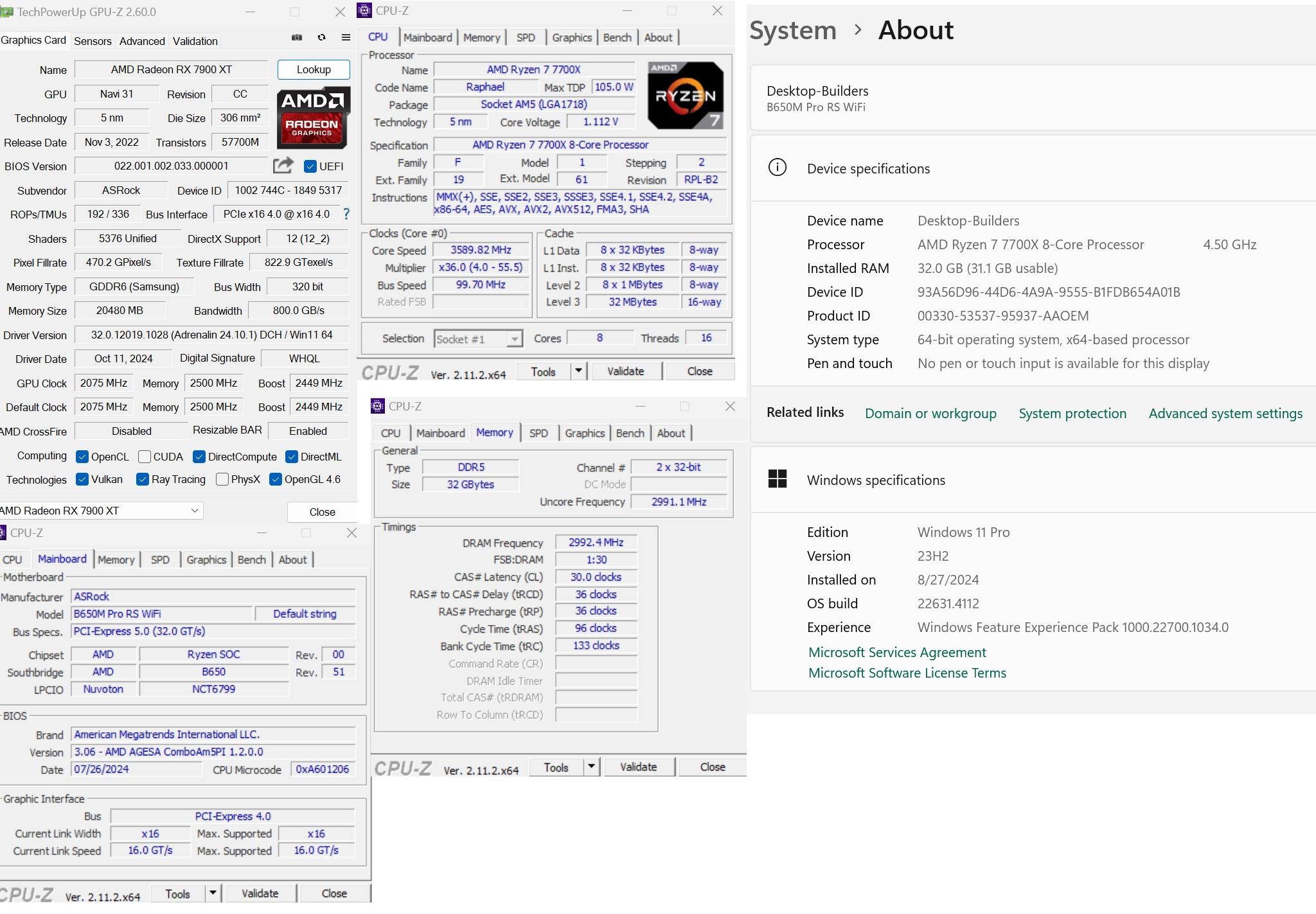
Task: Toggle the OpenCL checkbox
Action: tap(82, 457)
